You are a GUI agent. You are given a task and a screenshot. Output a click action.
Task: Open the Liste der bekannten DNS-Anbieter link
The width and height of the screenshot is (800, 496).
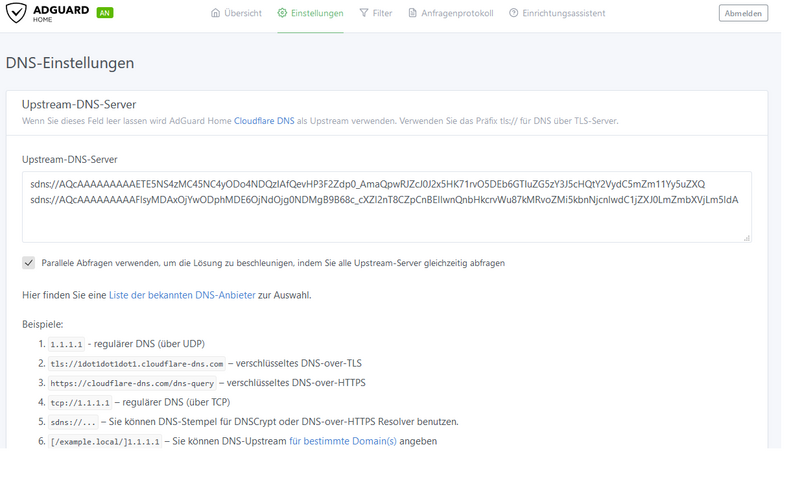coord(182,295)
